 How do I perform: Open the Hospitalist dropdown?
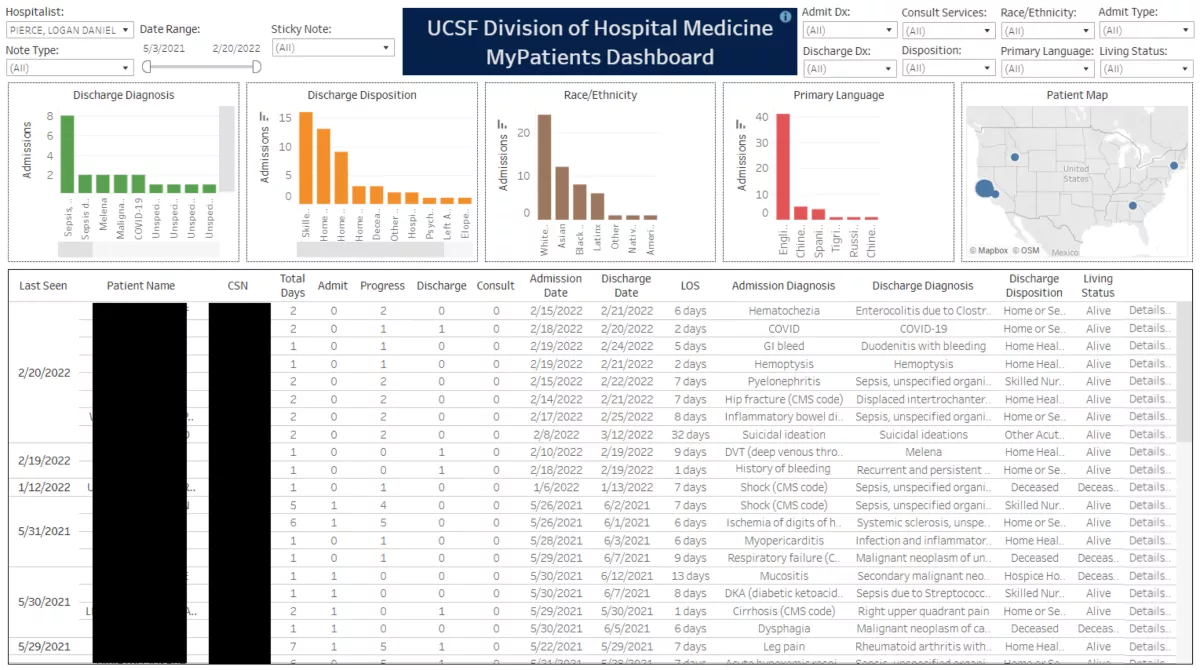69,30
